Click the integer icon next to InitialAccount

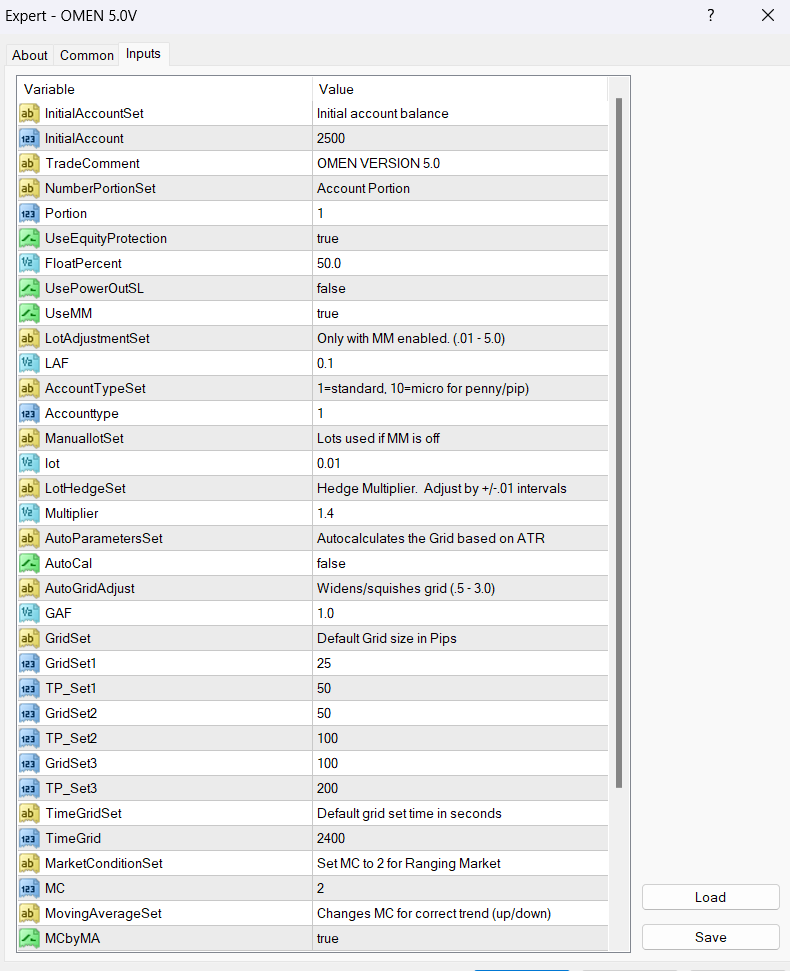(x=29, y=138)
